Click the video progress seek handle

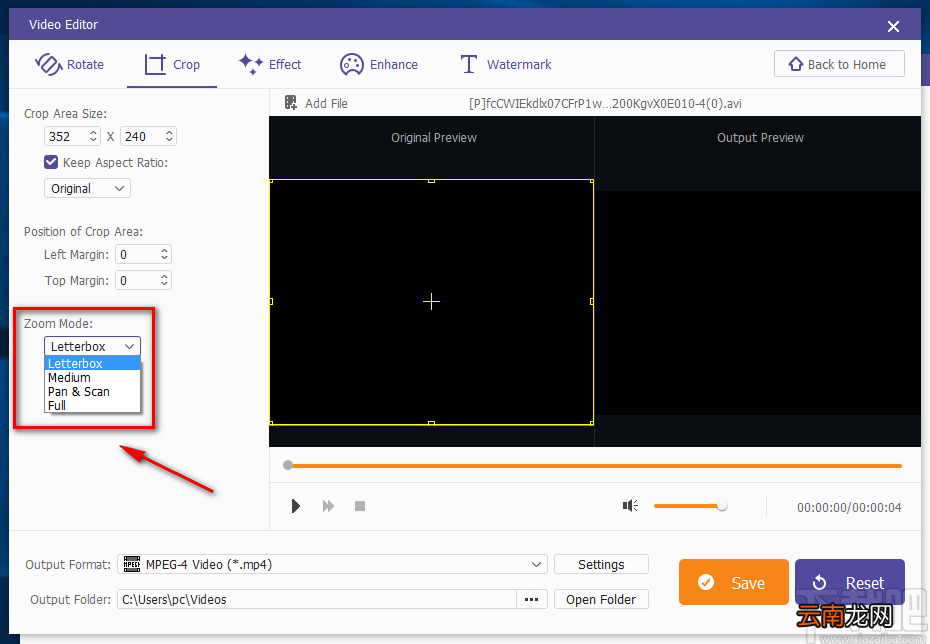coord(288,465)
